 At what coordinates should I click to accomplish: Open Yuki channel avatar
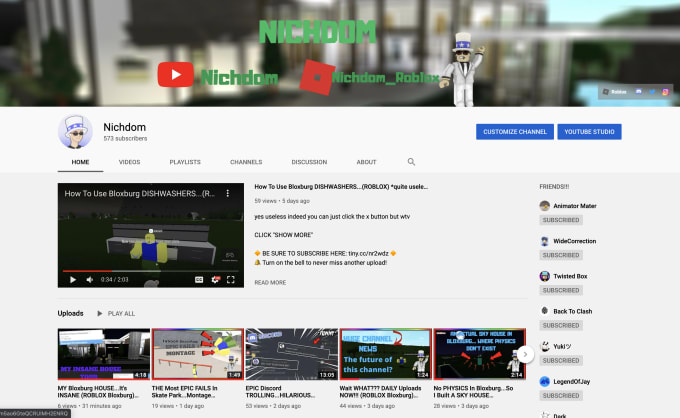[x=545, y=346]
